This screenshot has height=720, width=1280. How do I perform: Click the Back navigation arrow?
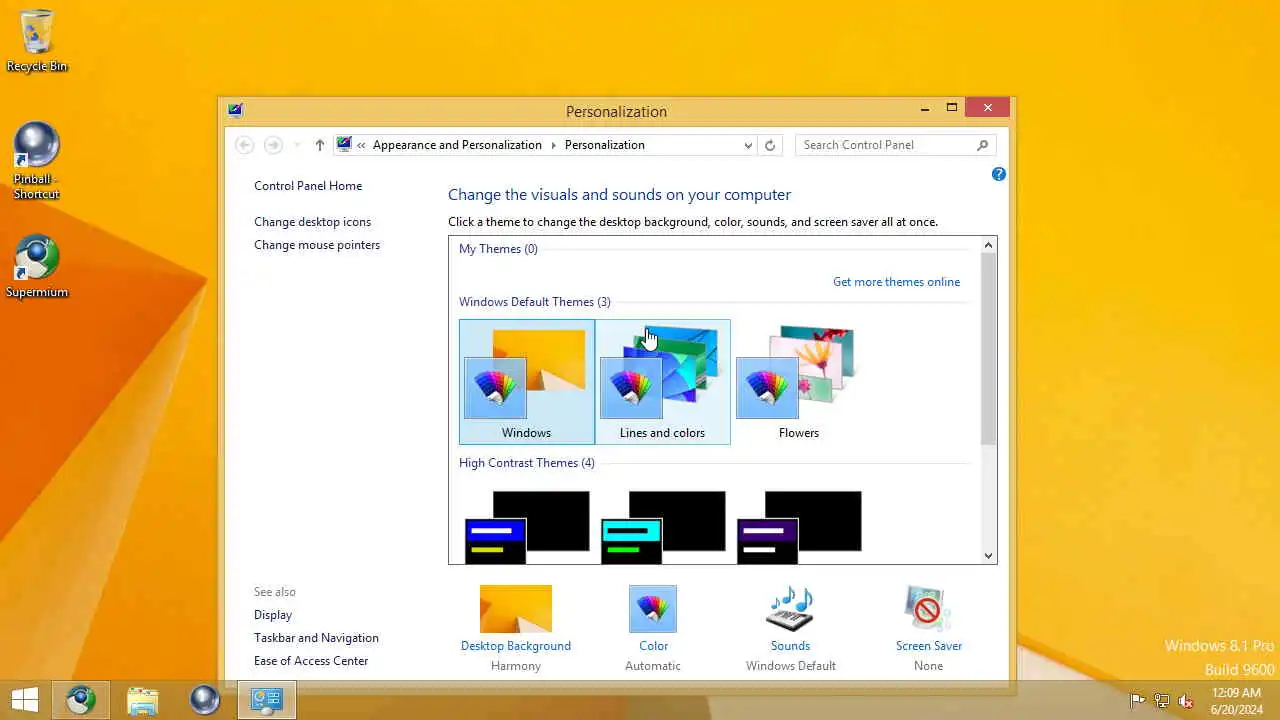pyautogui.click(x=244, y=145)
